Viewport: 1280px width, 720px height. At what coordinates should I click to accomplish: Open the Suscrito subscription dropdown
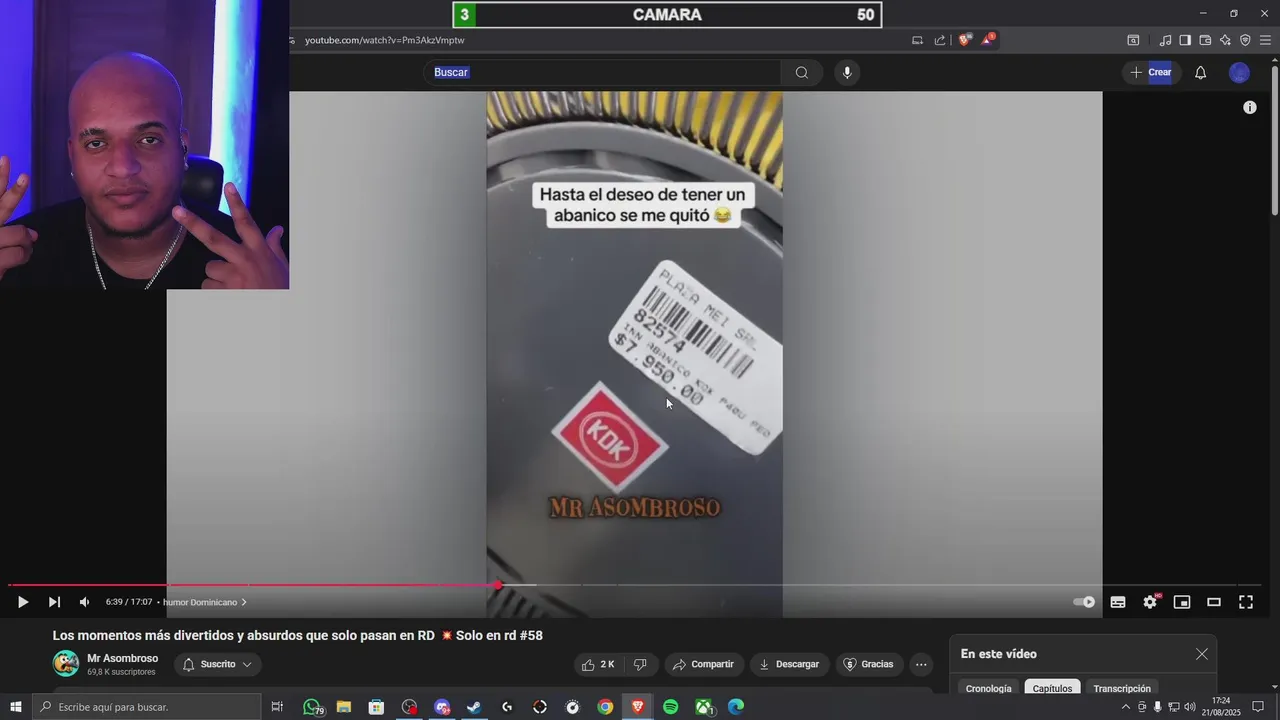[x=218, y=664]
